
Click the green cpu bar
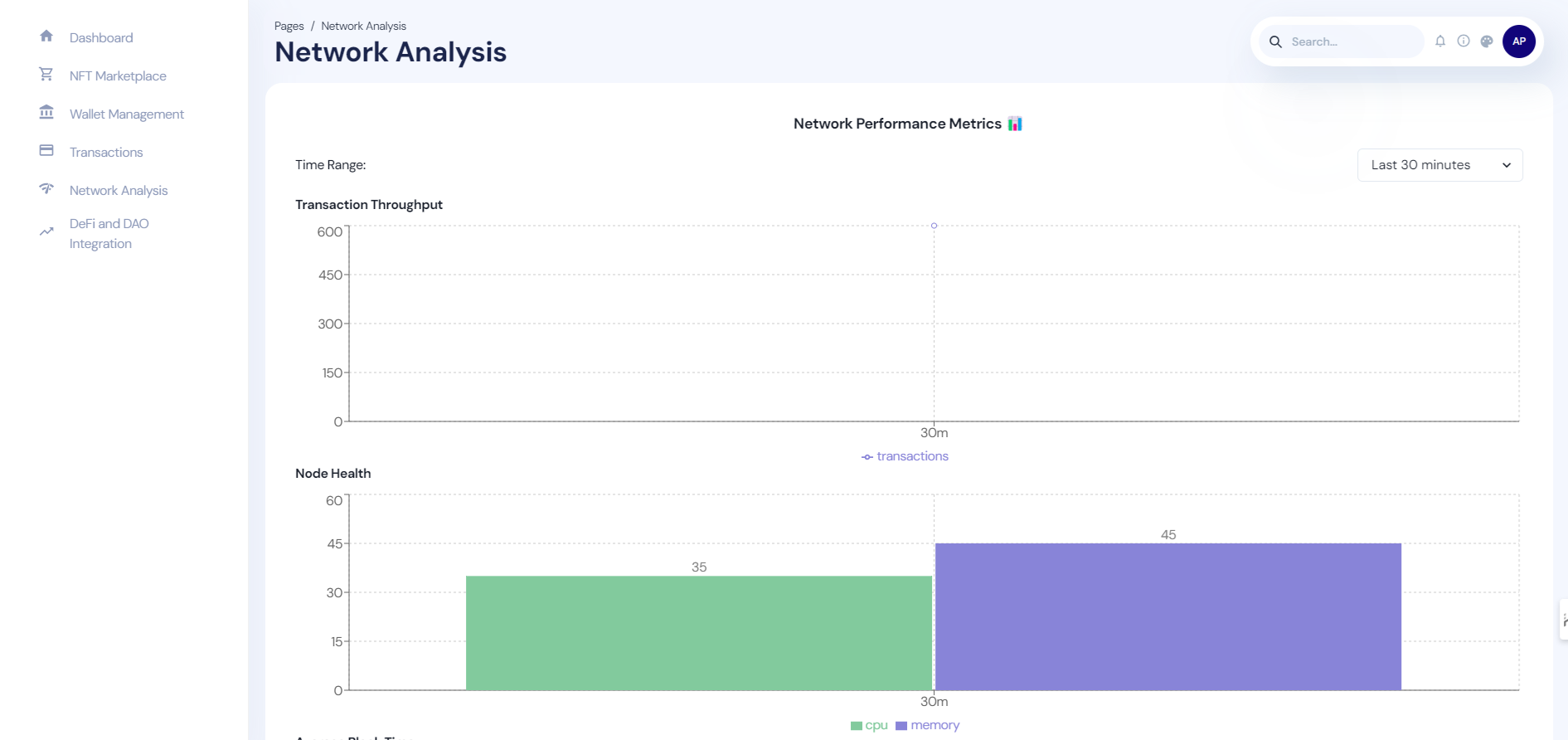pyautogui.click(x=698, y=632)
